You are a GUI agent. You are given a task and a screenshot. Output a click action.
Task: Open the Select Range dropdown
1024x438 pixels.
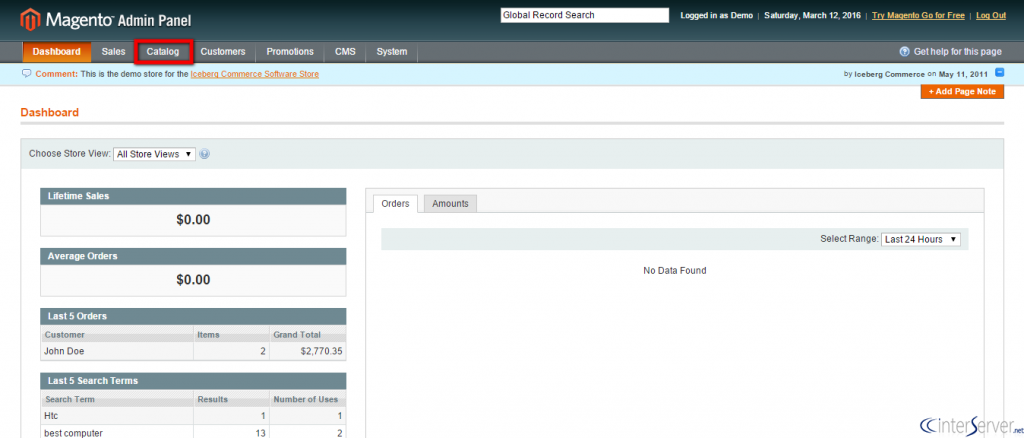pyautogui.click(x=921, y=240)
